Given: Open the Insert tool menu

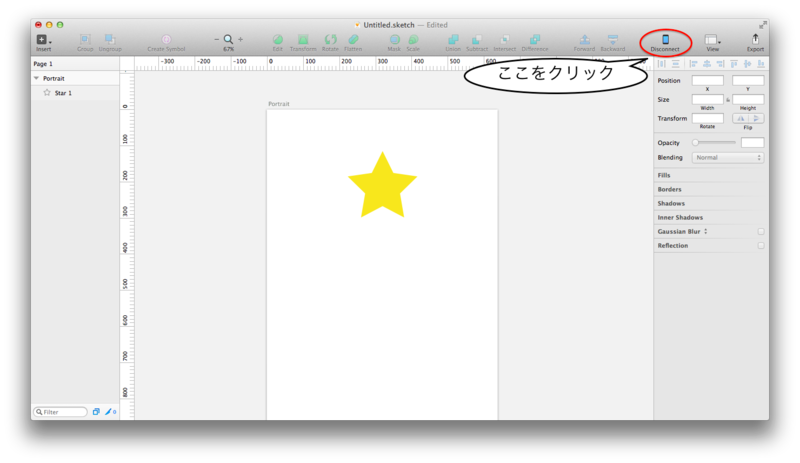Looking at the screenshot, I should coord(43,40).
